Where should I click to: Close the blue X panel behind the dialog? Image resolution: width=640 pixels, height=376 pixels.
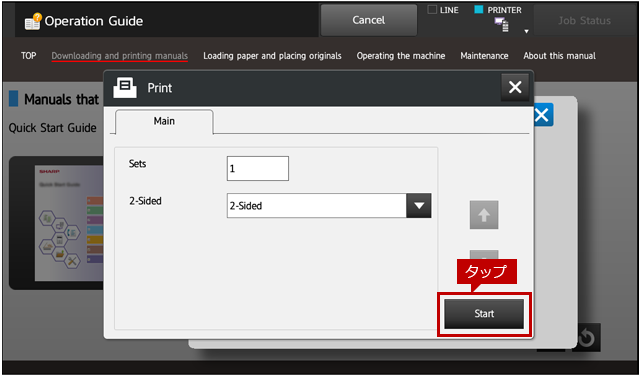543,115
